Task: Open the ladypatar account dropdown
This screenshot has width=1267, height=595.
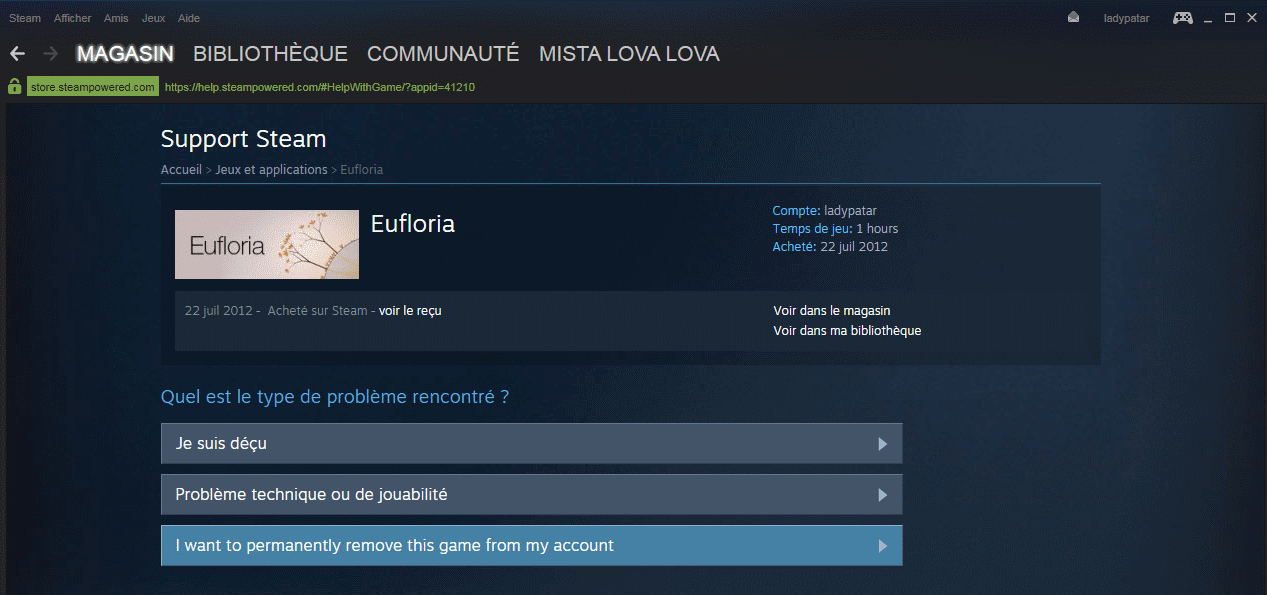Action: [x=1126, y=18]
